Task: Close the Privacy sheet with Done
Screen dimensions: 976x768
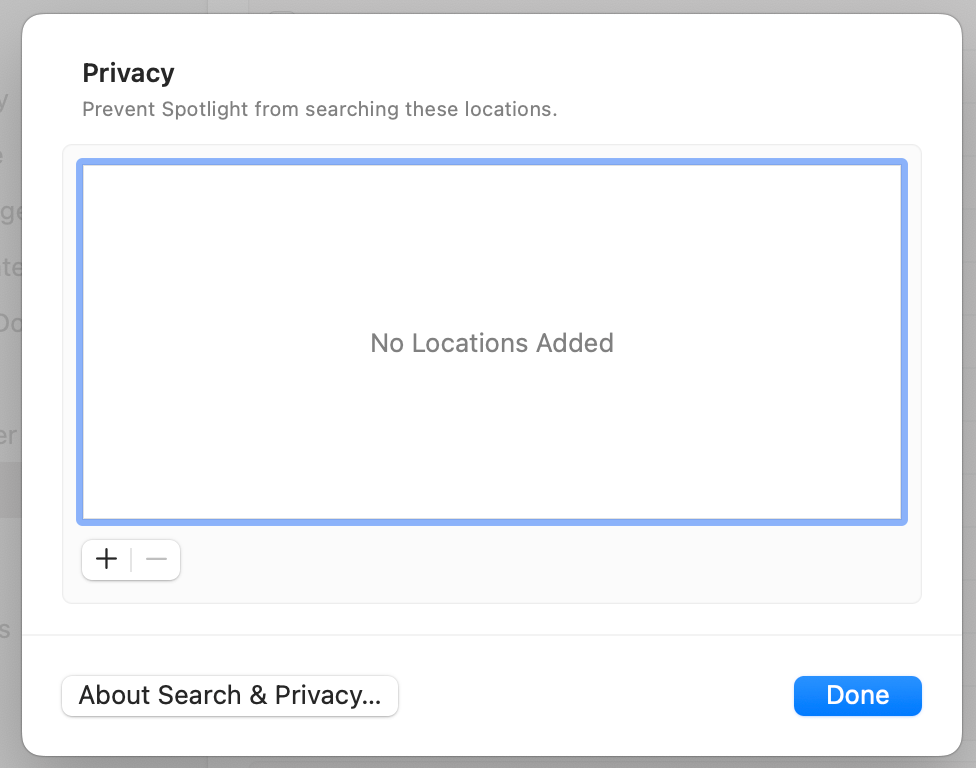Action: (x=857, y=696)
